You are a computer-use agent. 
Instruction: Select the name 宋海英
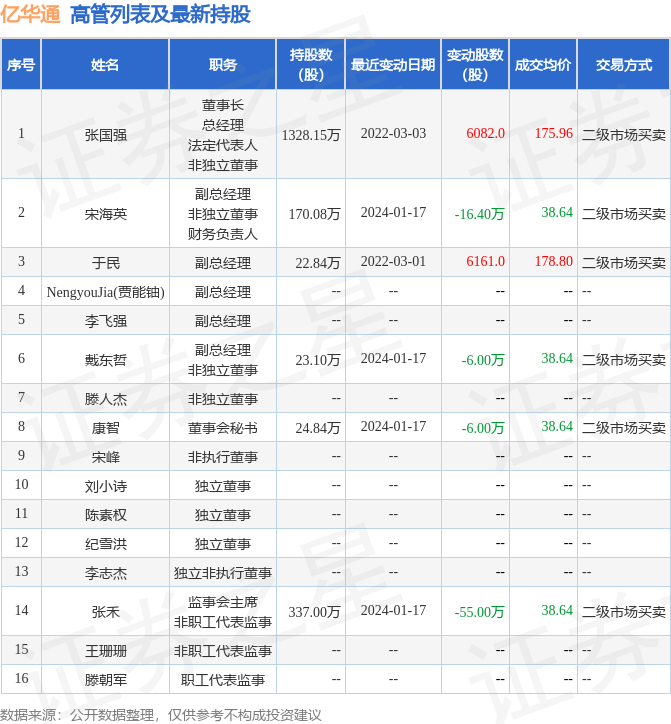[x=106, y=214]
